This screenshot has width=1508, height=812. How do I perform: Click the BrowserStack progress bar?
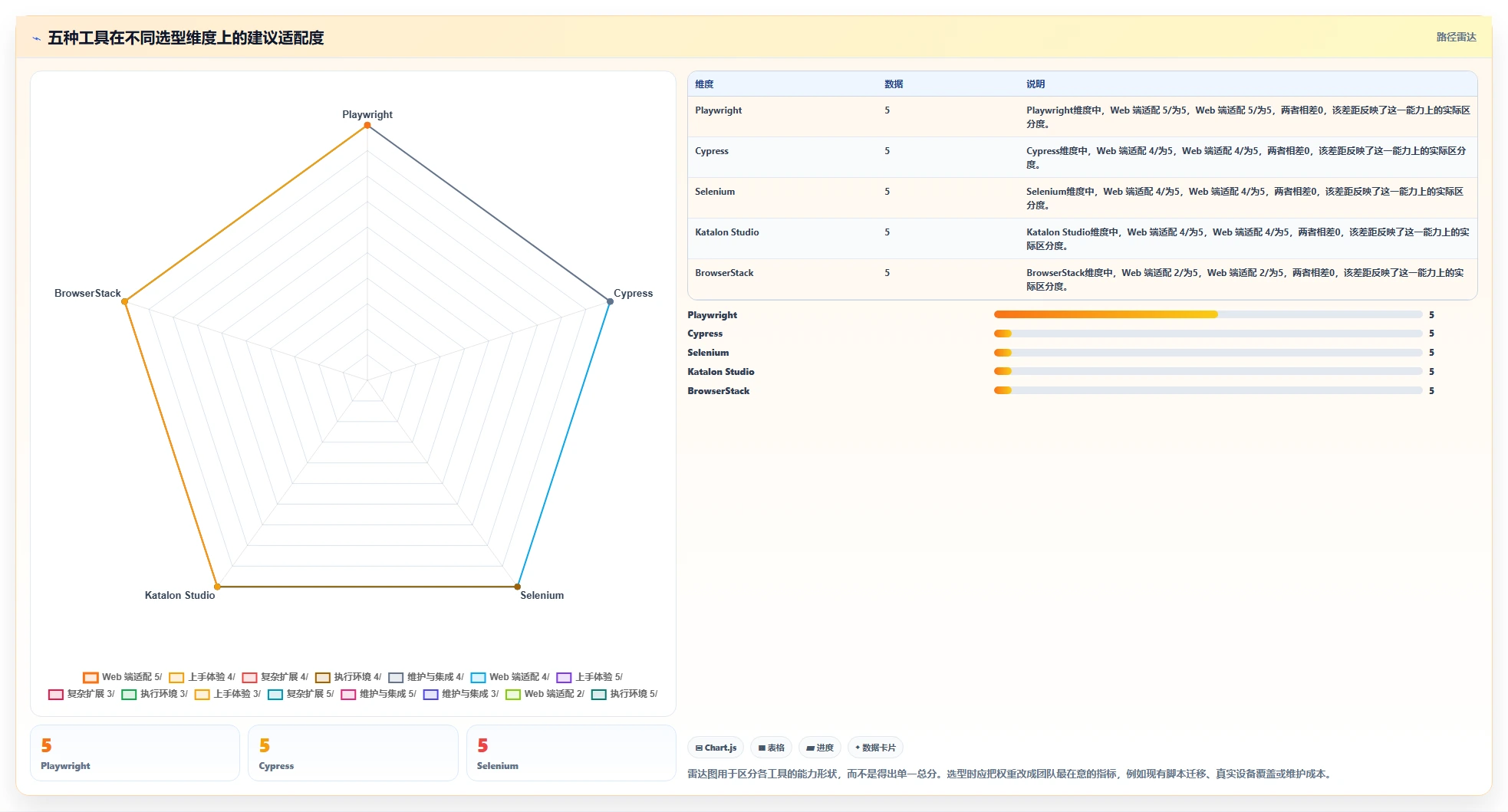pyautogui.click(x=1208, y=390)
